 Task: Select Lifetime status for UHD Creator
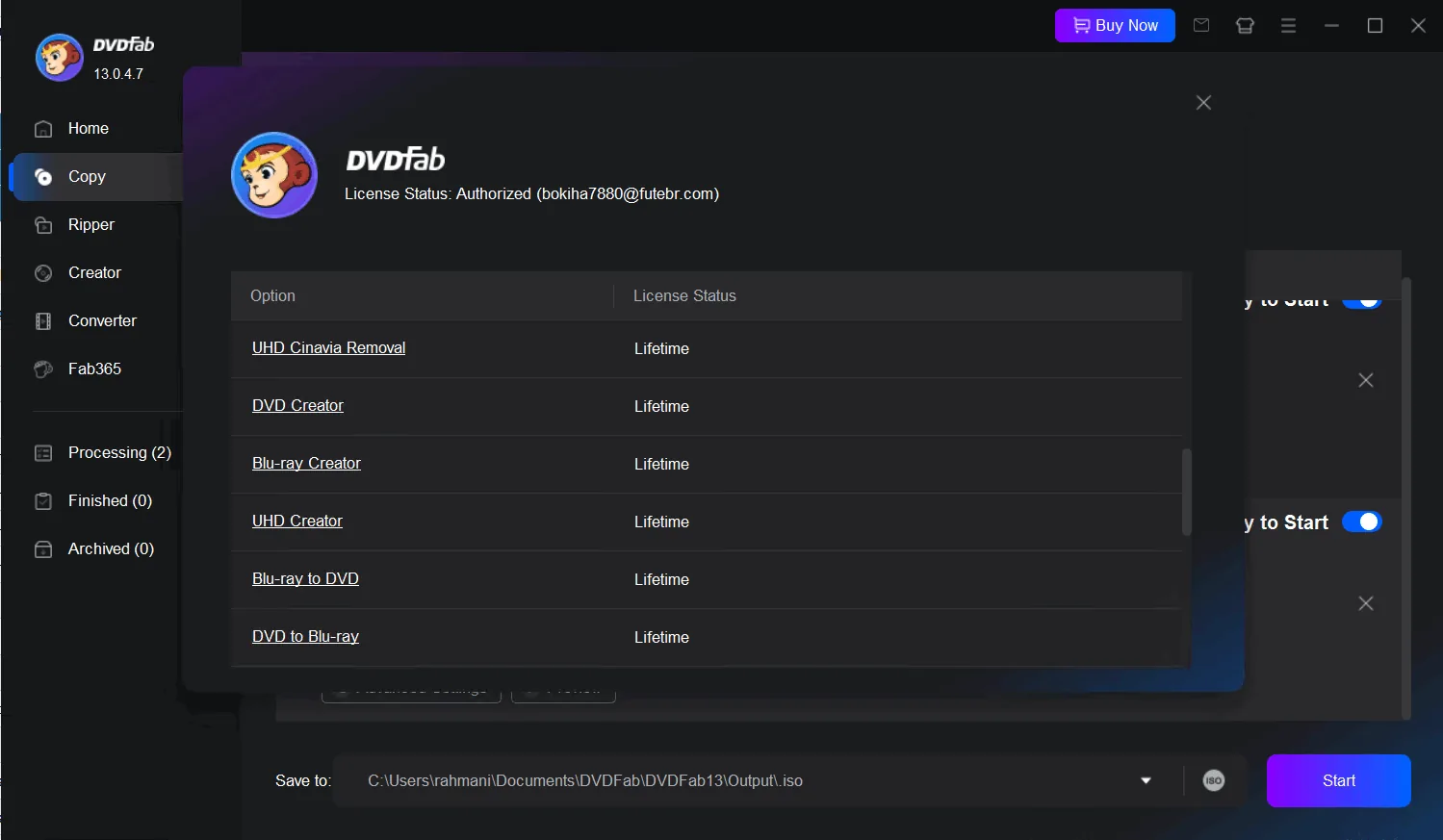coord(661,522)
